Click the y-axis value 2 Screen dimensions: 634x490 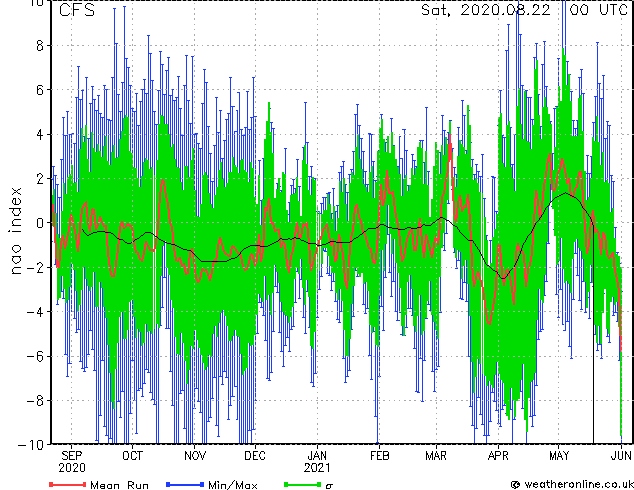[x=40, y=178]
